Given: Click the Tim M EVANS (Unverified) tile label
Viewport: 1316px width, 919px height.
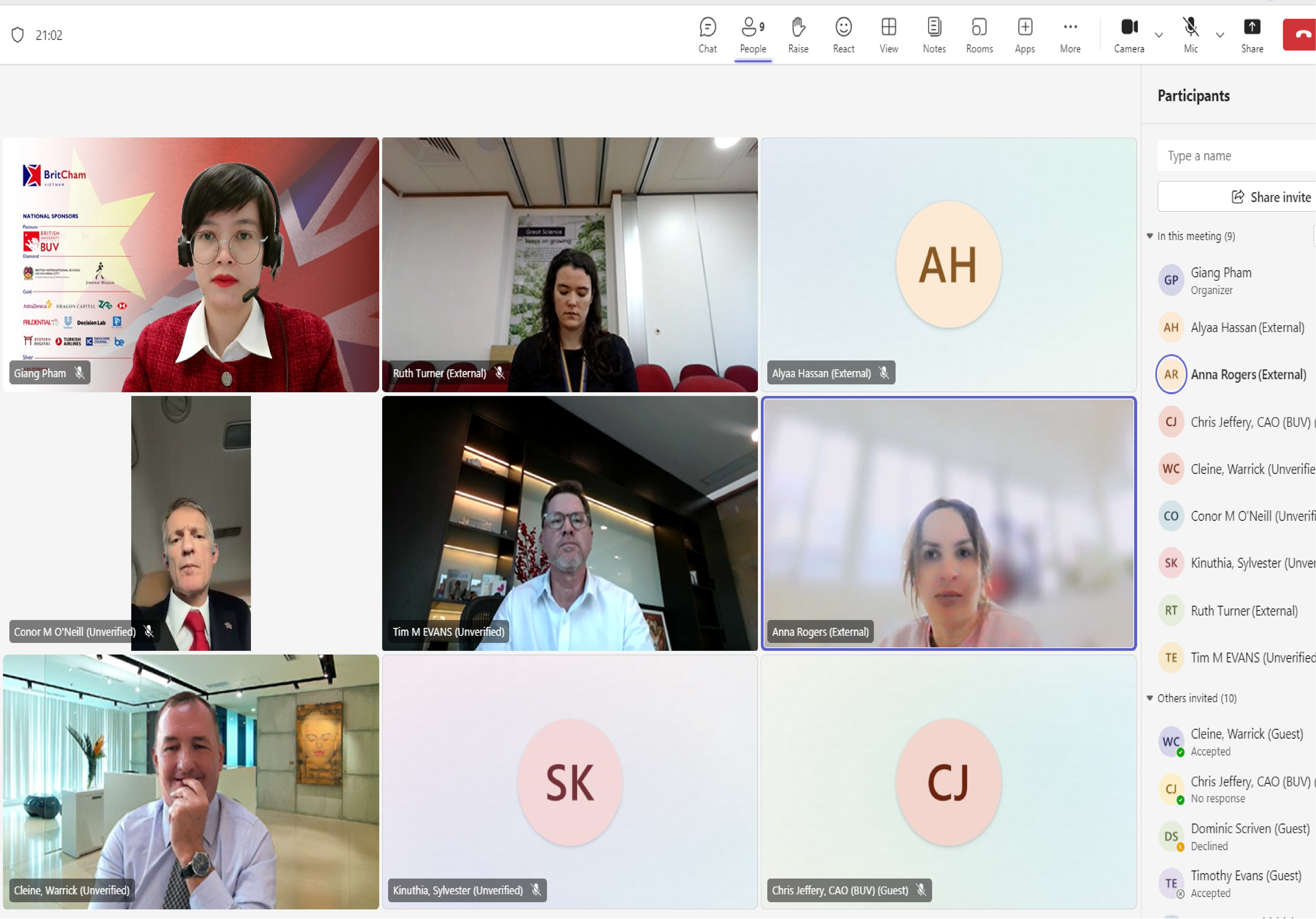Looking at the screenshot, I should (x=448, y=632).
